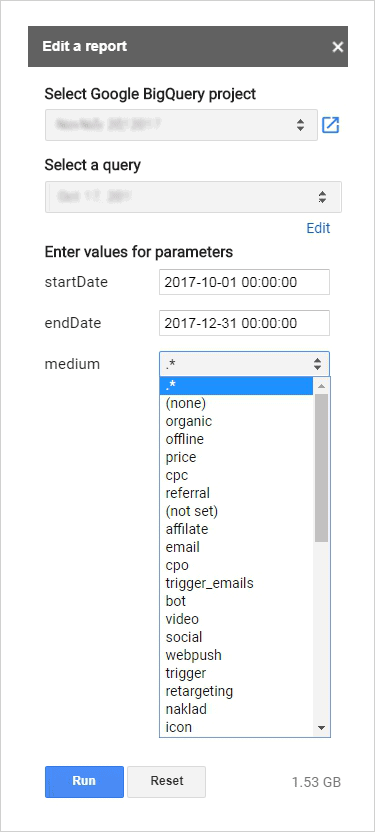Viewport: 375px width, 832px height.
Task: Click the Edit query link
Action: (318, 228)
